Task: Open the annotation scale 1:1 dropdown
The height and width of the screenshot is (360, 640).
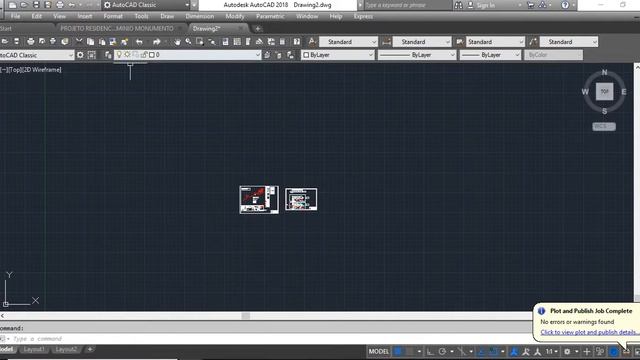Action: [552, 351]
